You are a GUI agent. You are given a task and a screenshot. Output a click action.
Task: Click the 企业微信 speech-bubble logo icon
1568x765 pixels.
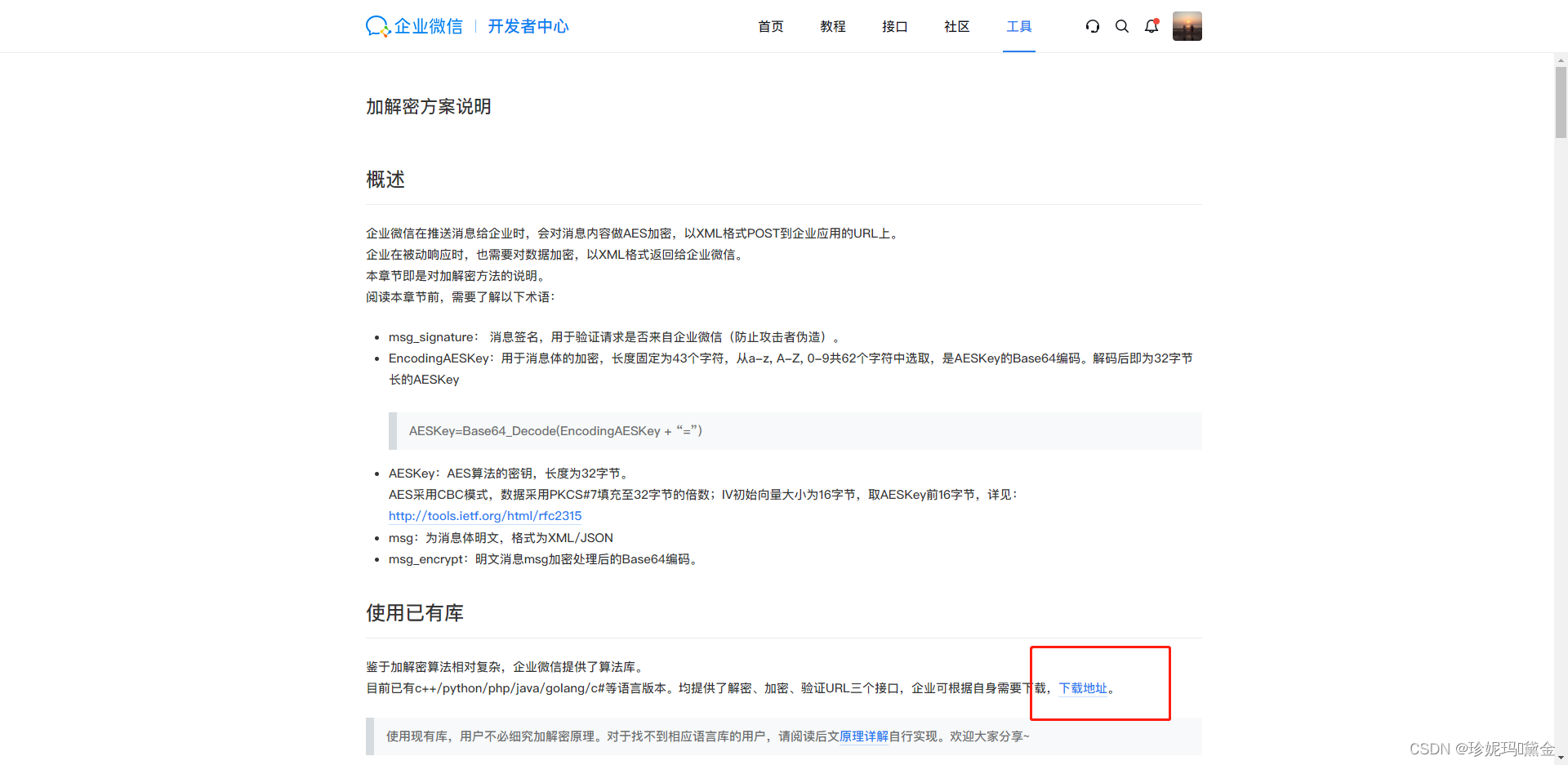pyautogui.click(x=376, y=25)
